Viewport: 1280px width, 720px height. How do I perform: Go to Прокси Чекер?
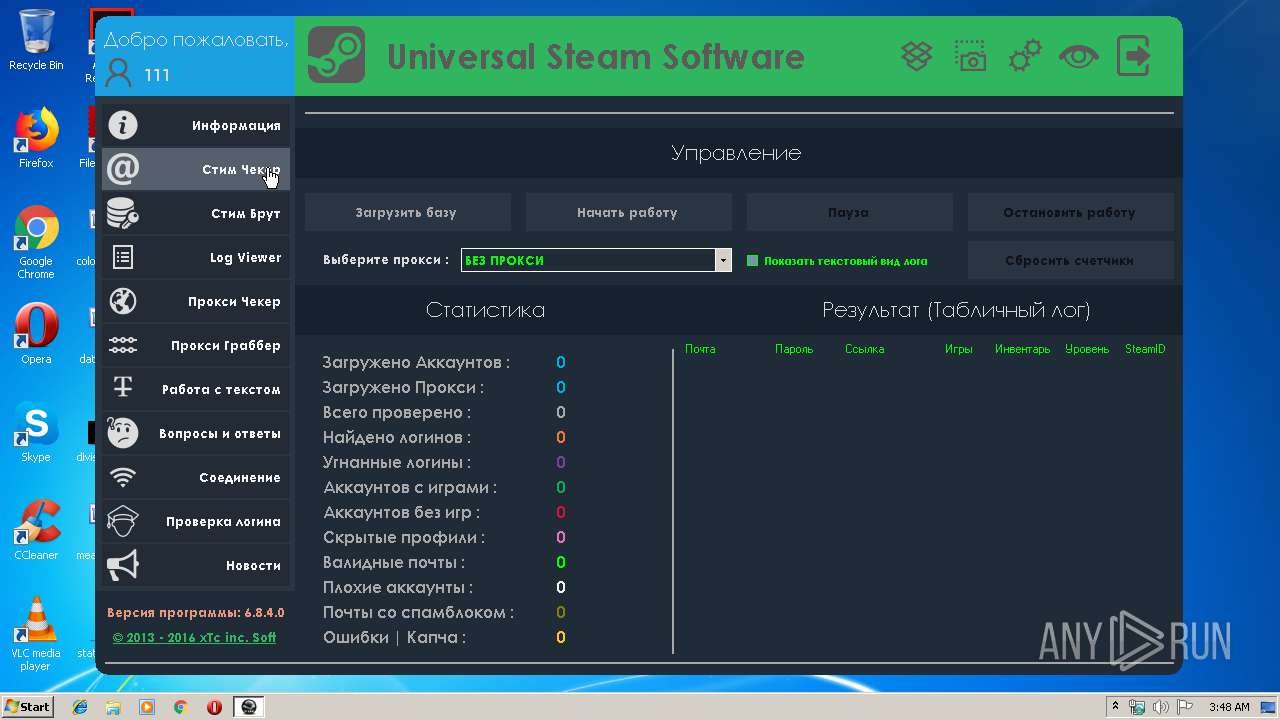click(196, 302)
